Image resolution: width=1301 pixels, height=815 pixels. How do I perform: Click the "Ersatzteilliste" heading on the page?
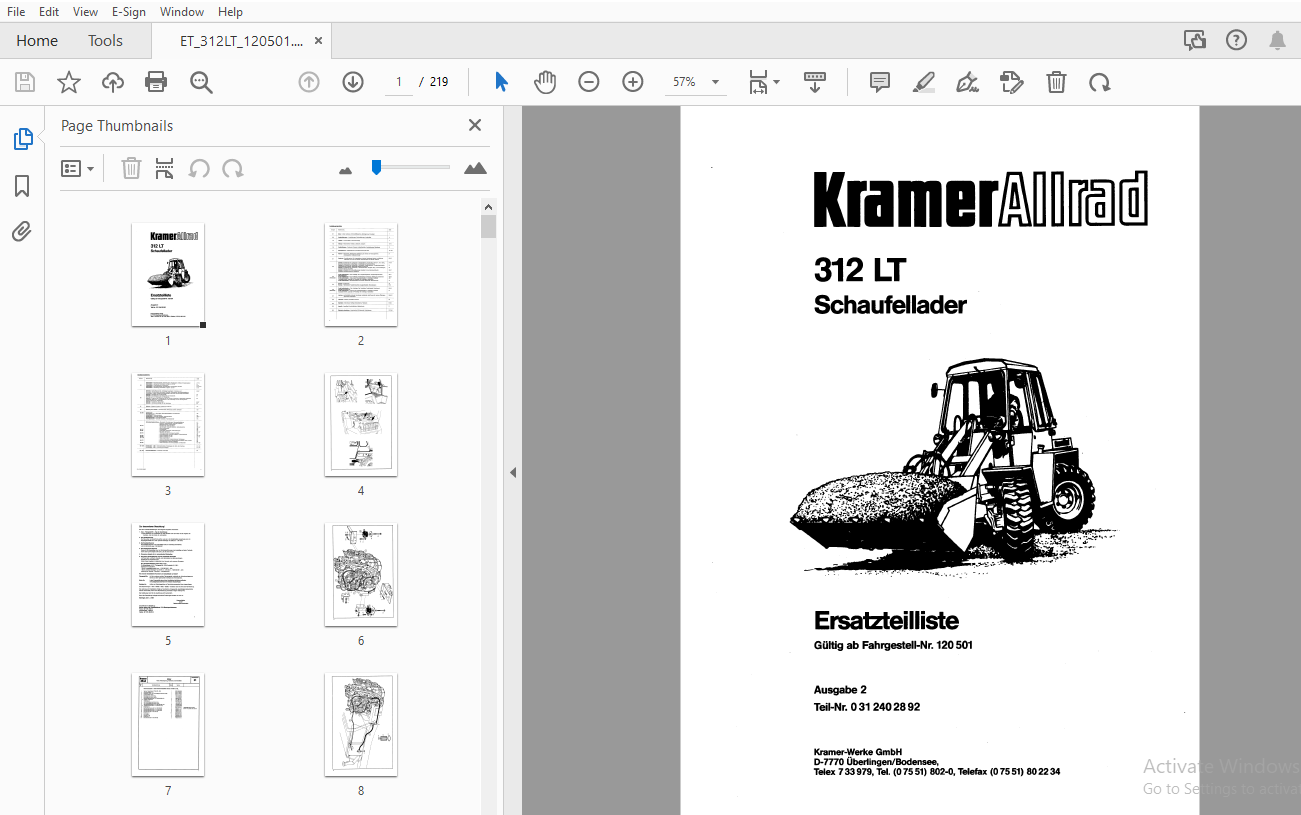[x=886, y=620]
